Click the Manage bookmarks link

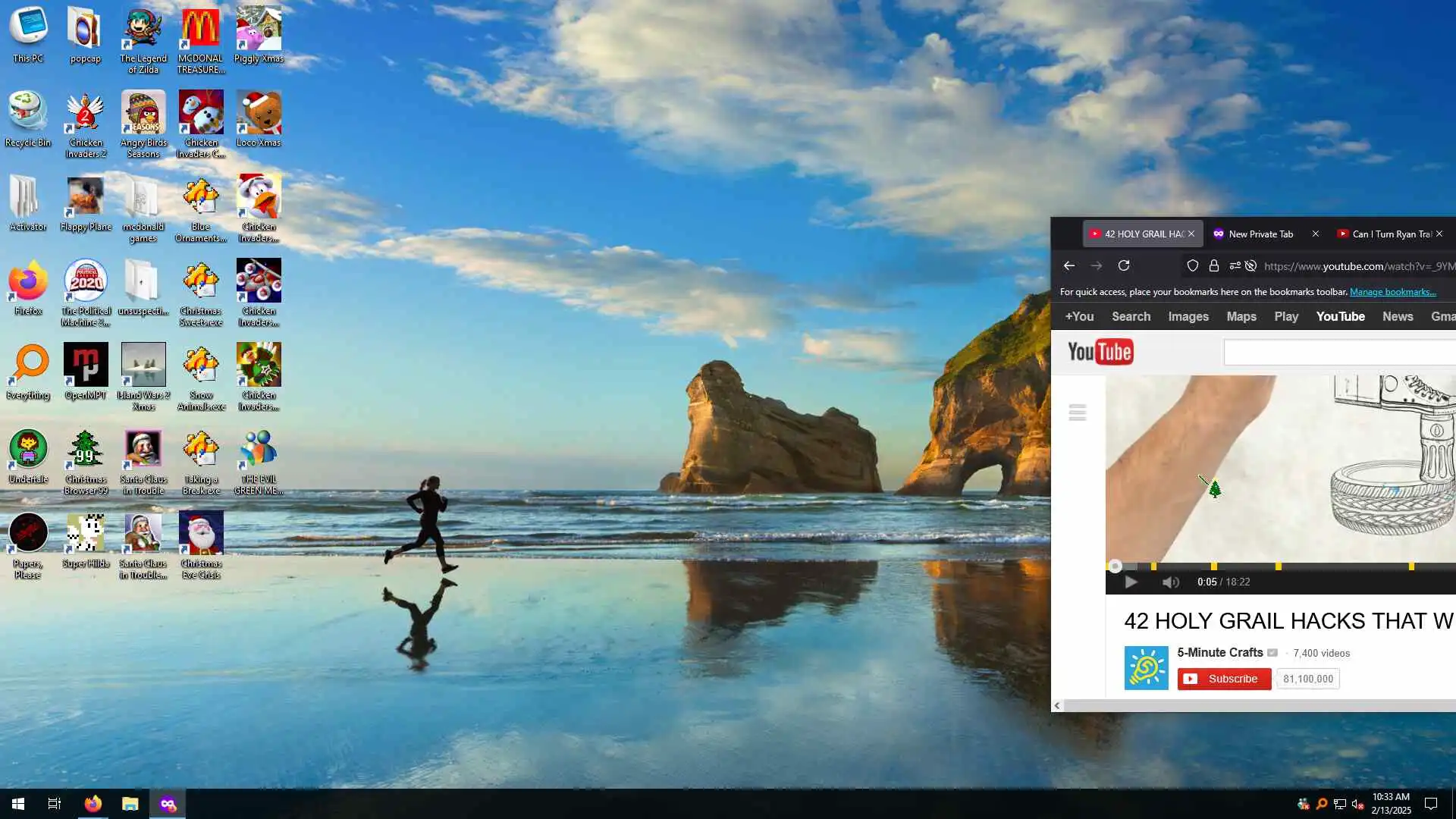click(x=1392, y=292)
